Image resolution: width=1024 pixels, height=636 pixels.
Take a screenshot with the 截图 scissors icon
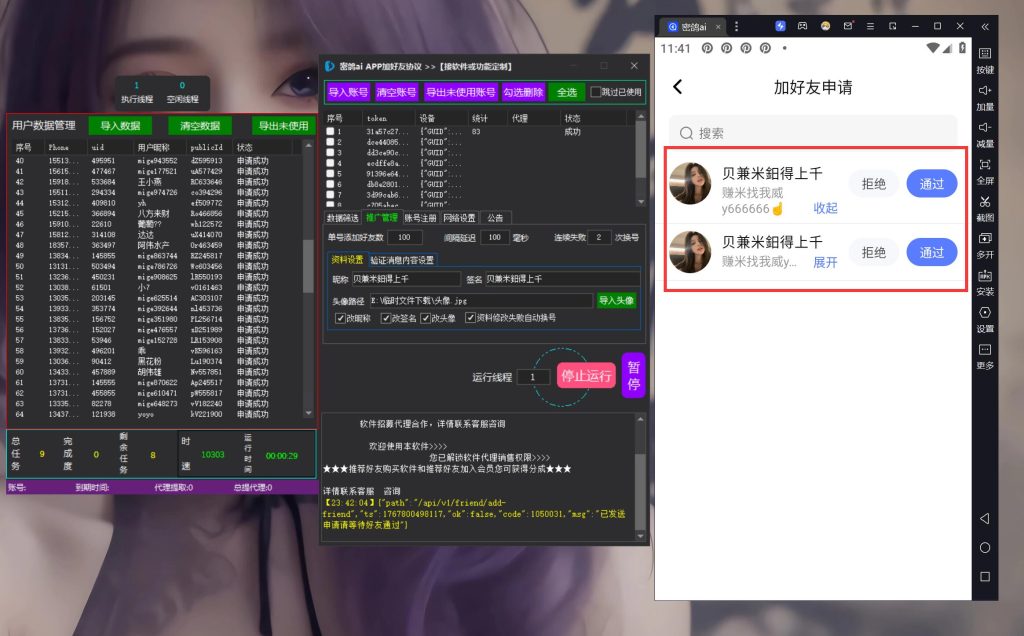pyautogui.click(x=985, y=206)
